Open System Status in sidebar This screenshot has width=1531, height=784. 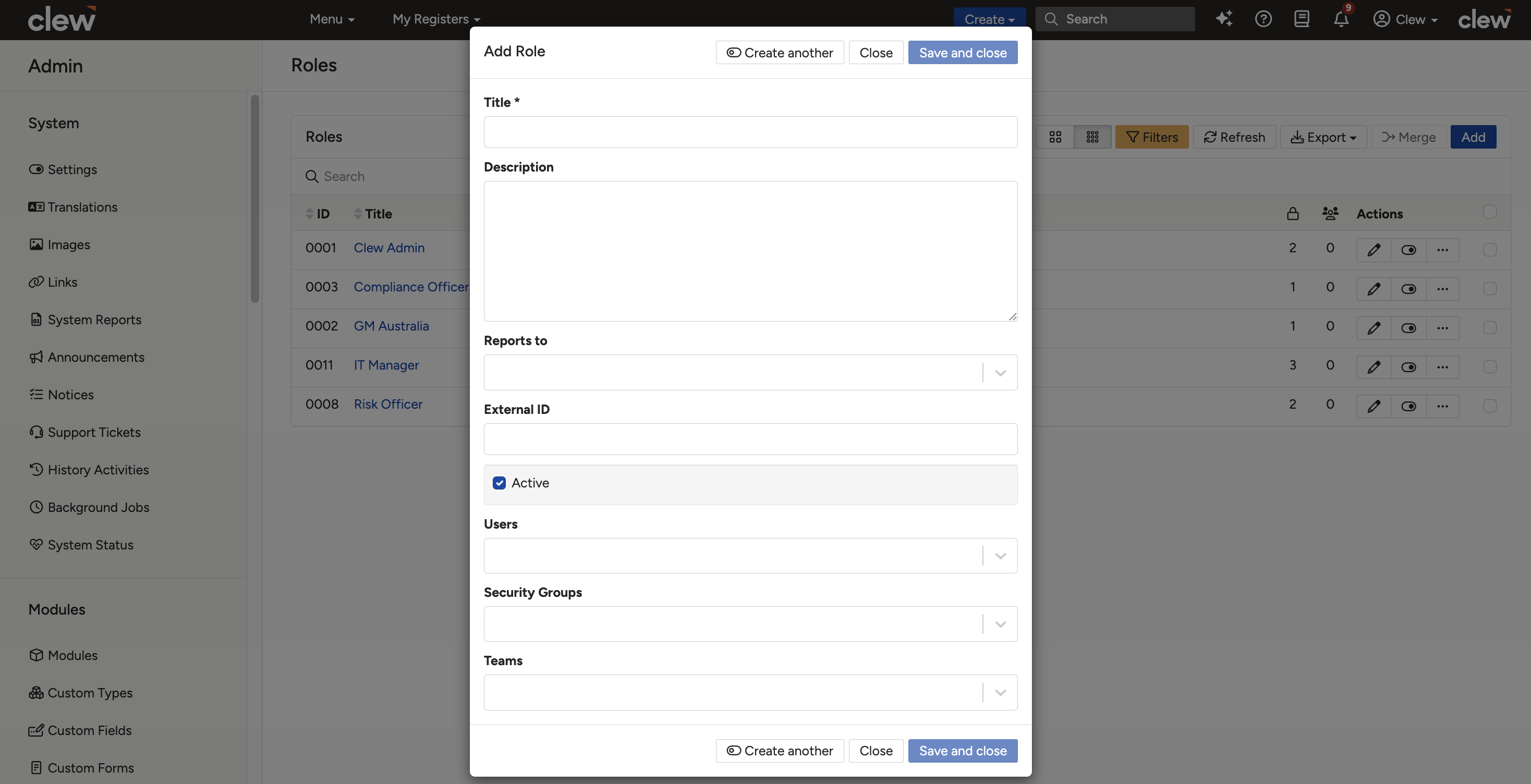81,545
